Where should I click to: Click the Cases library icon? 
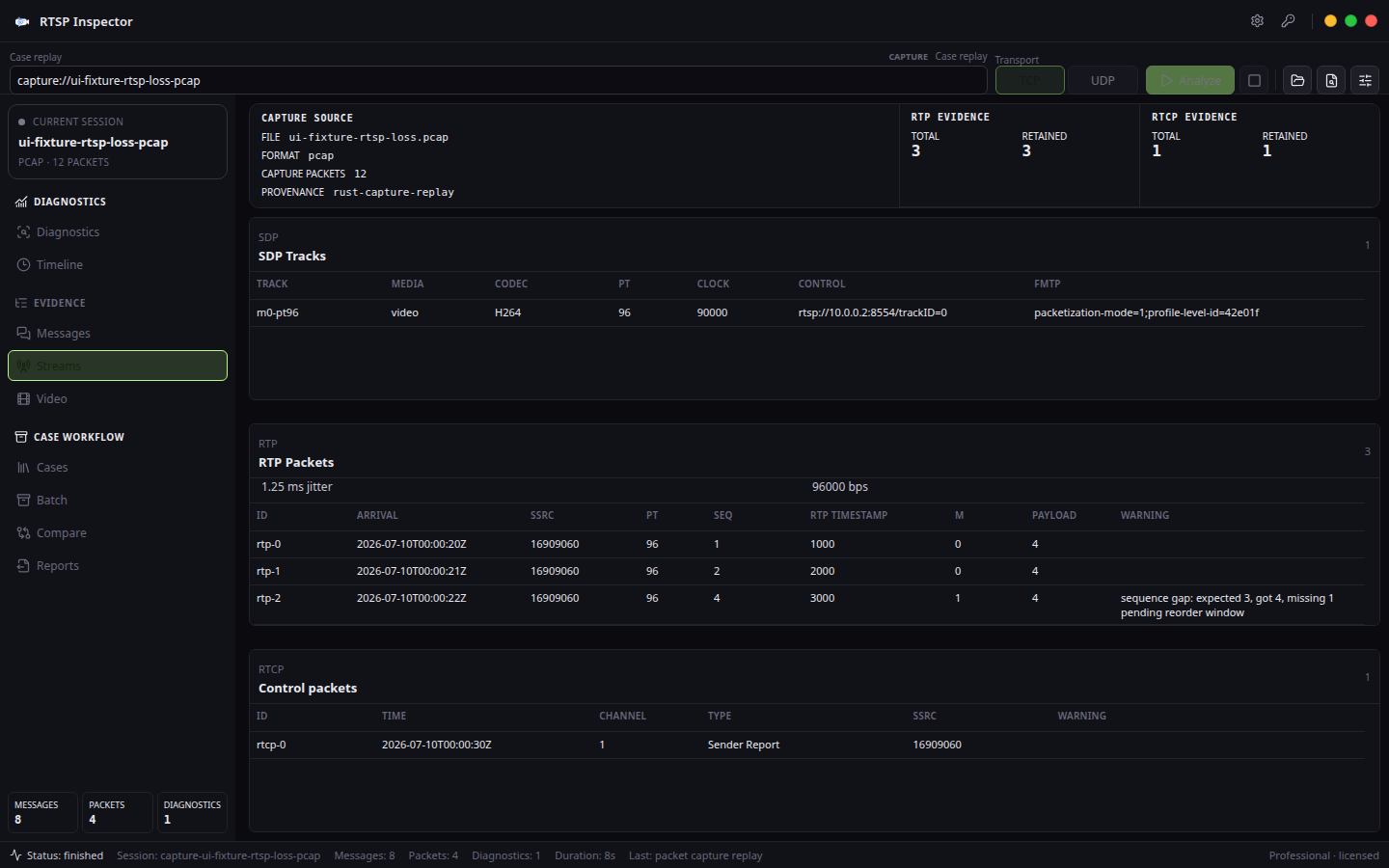pyautogui.click(x=24, y=468)
